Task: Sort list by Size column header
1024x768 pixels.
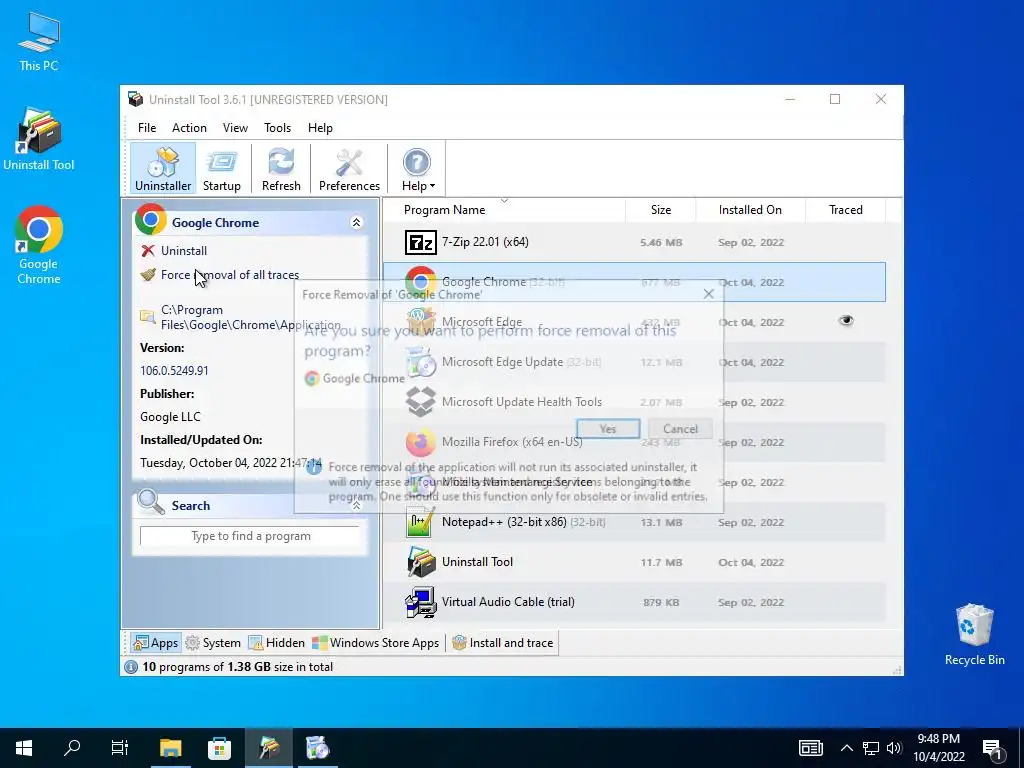Action: (x=661, y=210)
